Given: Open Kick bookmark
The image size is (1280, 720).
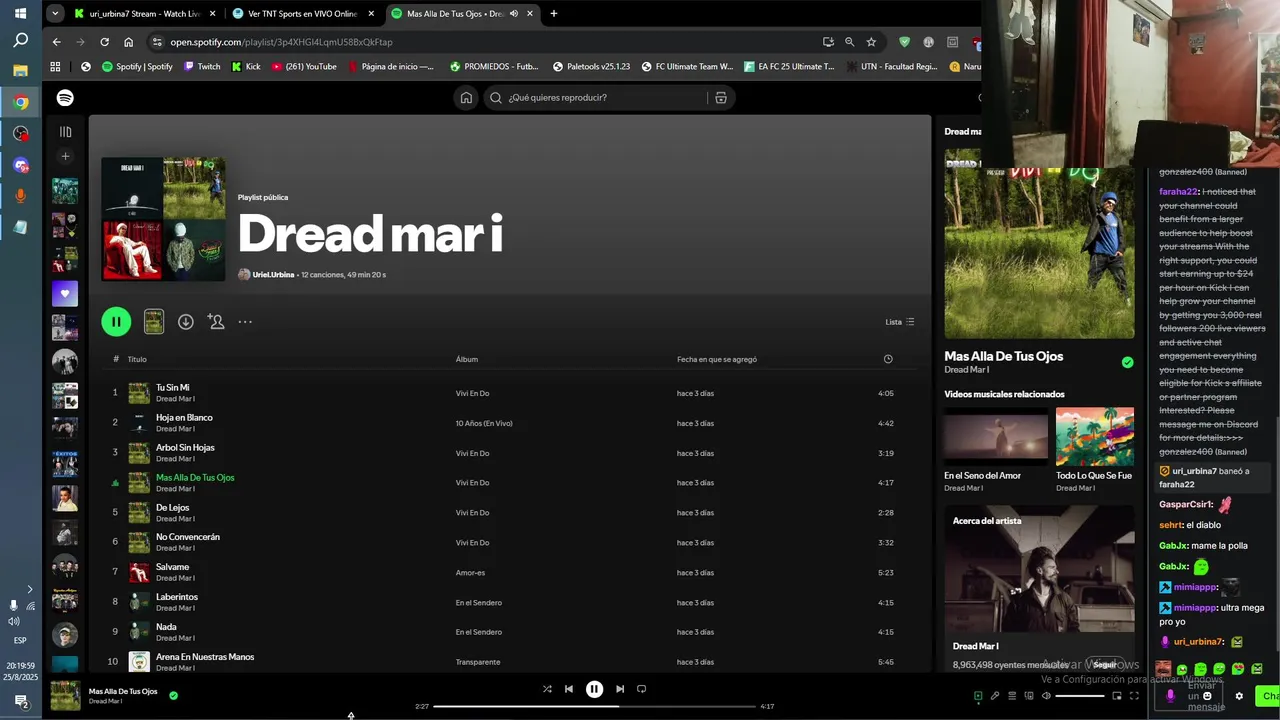Looking at the screenshot, I should [x=246, y=67].
